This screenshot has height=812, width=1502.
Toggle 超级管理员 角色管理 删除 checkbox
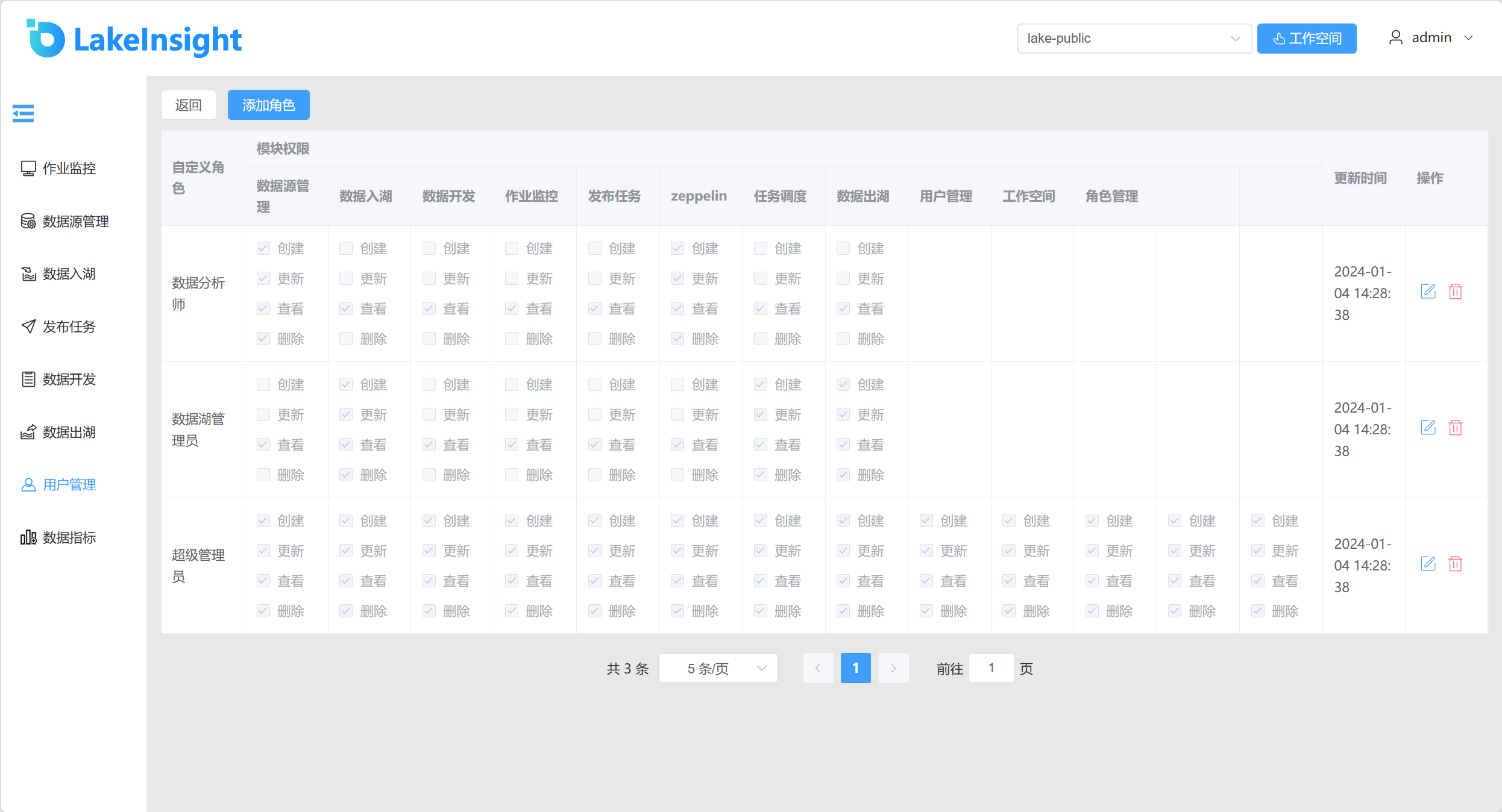(x=1092, y=611)
